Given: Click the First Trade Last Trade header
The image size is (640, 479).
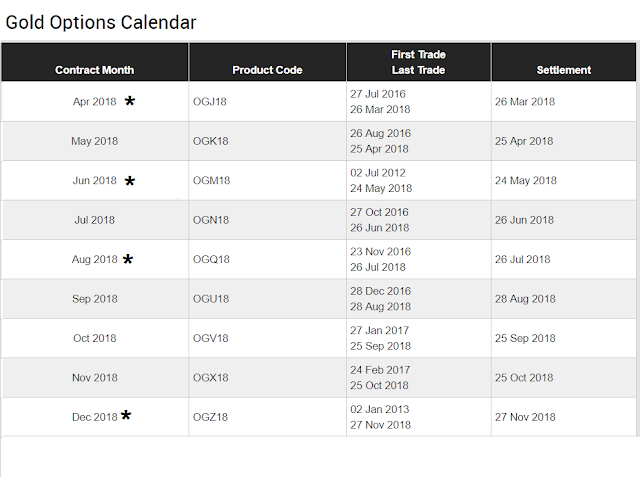Looking at the screenshot, I should coord(418,62).
